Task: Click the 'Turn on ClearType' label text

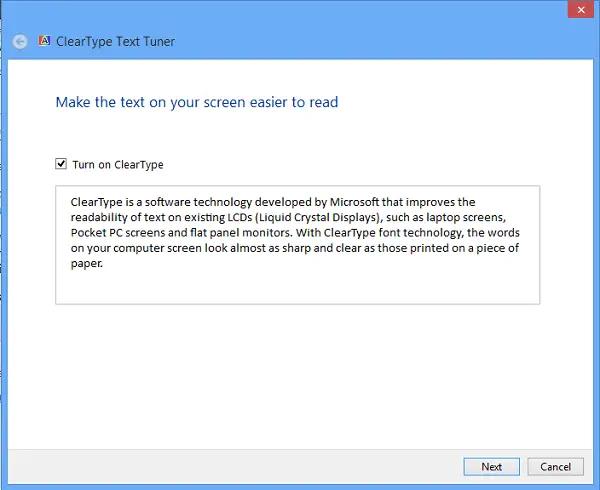Action: click(x=118, y=164)
